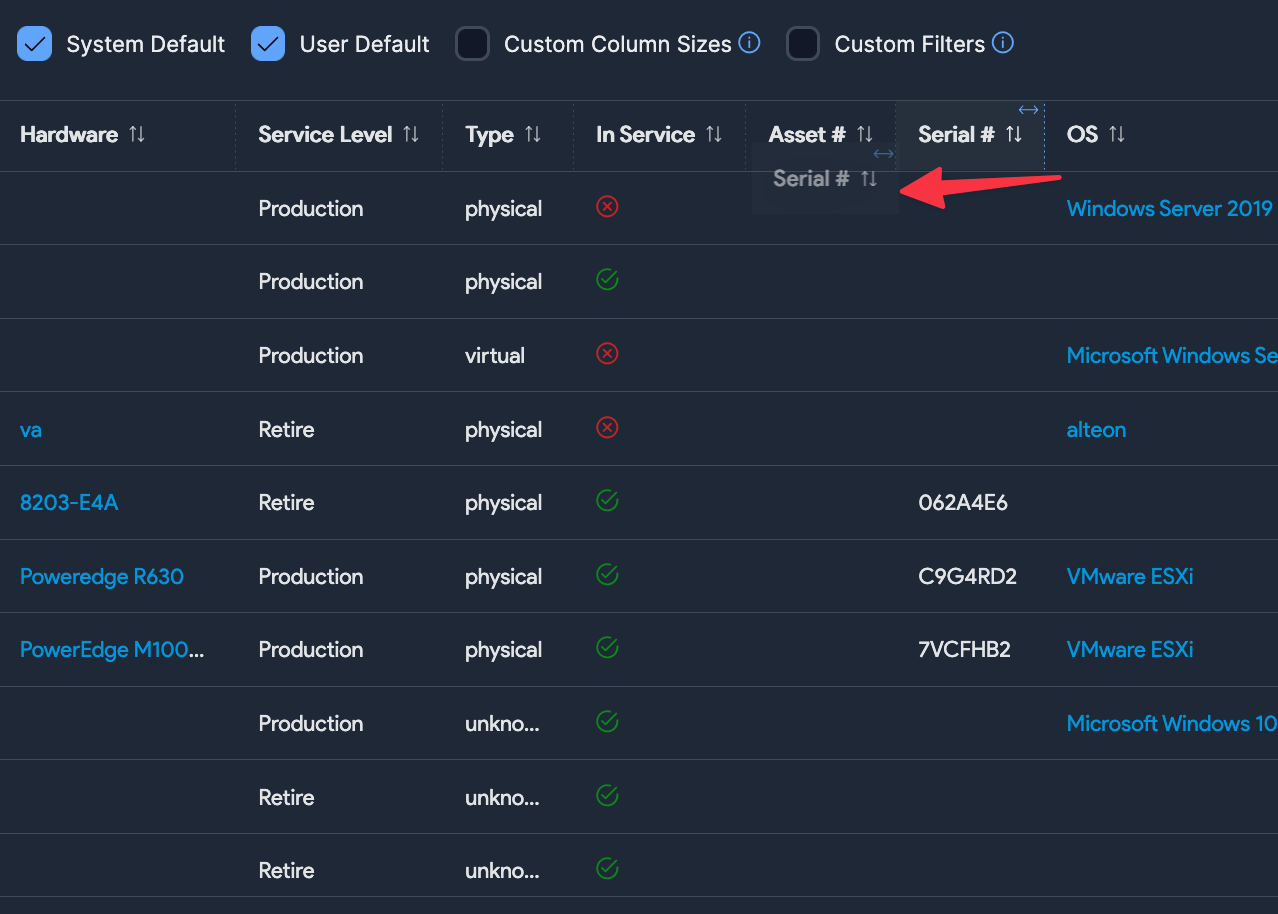Click the Asset # column header

pos(806,135)
